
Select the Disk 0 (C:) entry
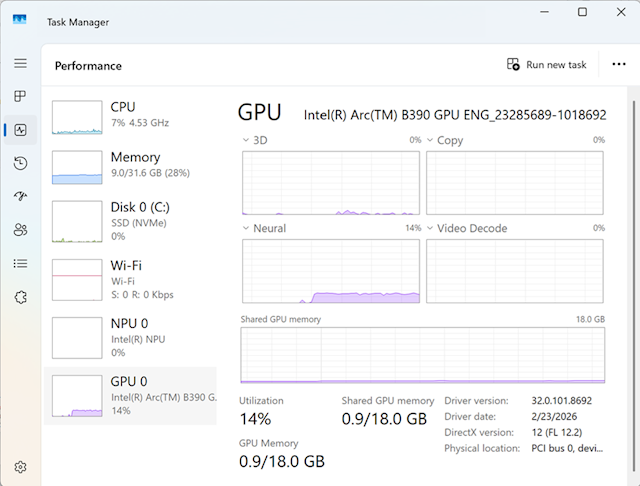click(x=130, y=222)
